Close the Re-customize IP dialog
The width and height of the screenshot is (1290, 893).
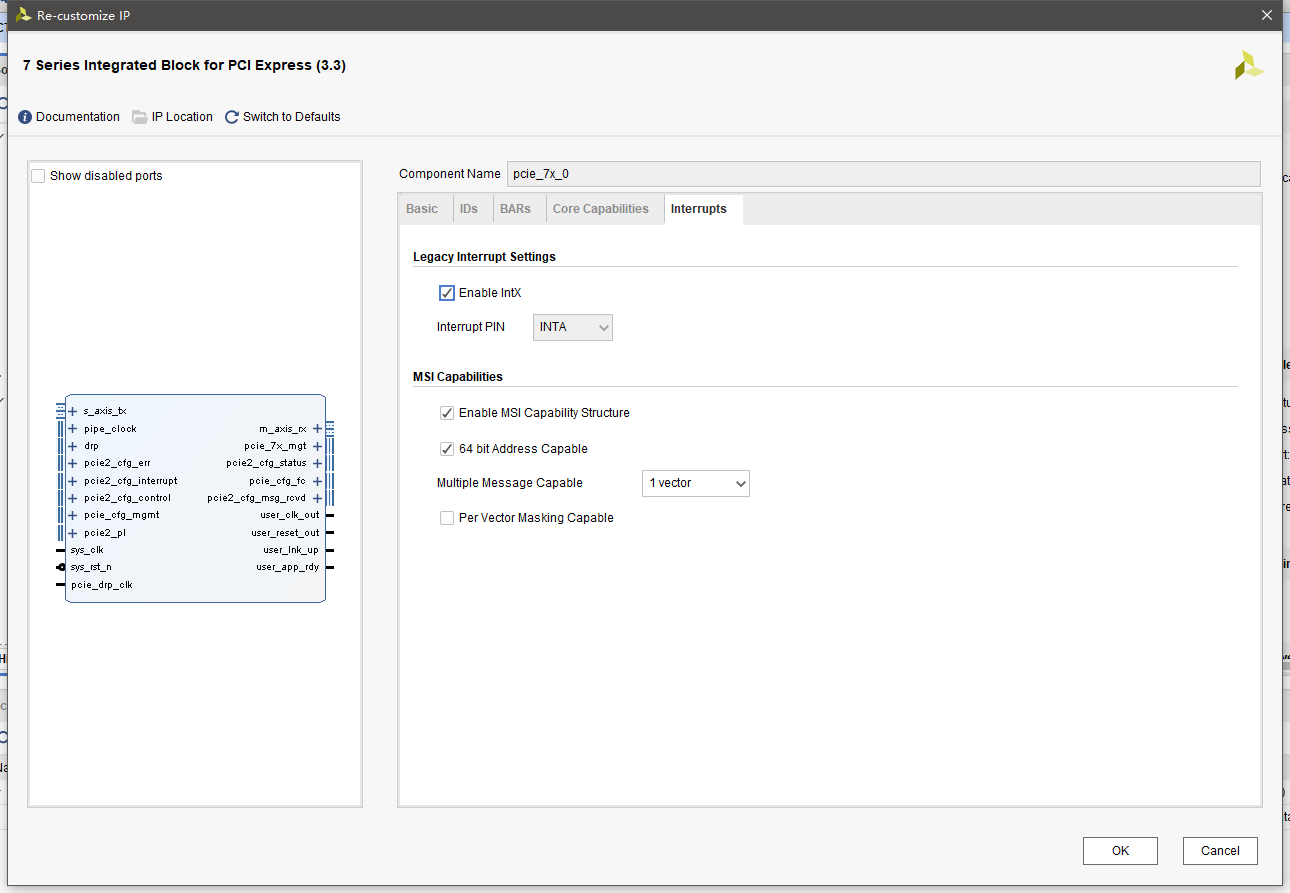1267,15
